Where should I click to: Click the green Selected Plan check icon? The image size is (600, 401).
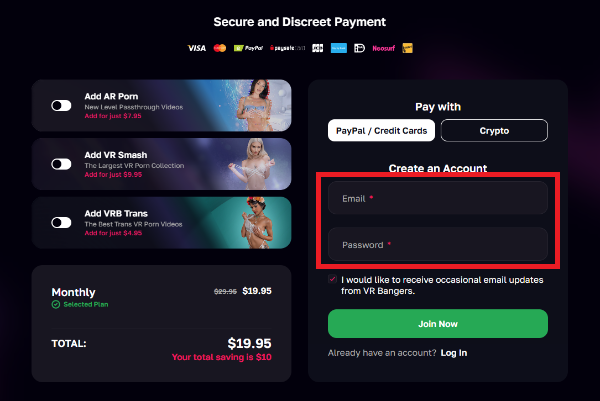pos(56,303)
